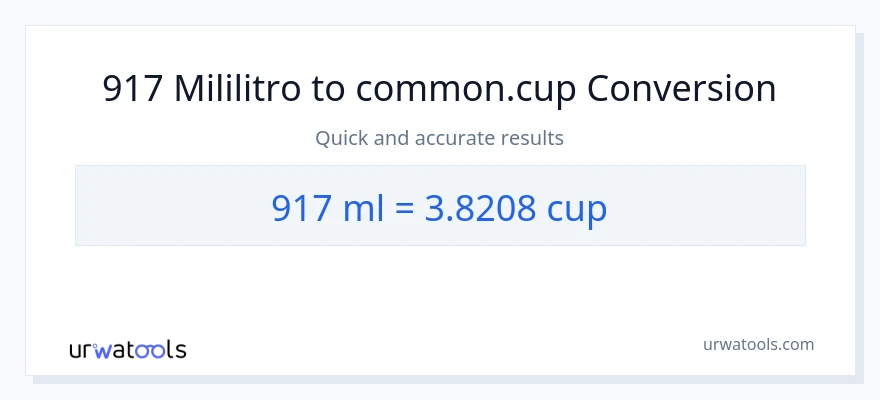The width and height of the screenshot is (880, 400).
Task: Click the number '917' in the heading
Action: [133, 89]
